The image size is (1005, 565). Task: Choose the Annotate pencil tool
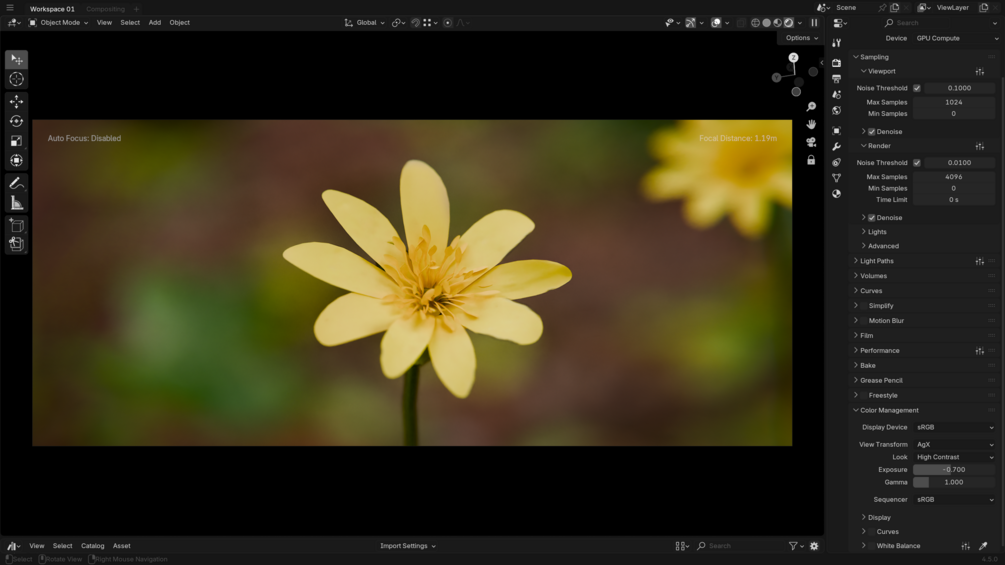point(17,183)
